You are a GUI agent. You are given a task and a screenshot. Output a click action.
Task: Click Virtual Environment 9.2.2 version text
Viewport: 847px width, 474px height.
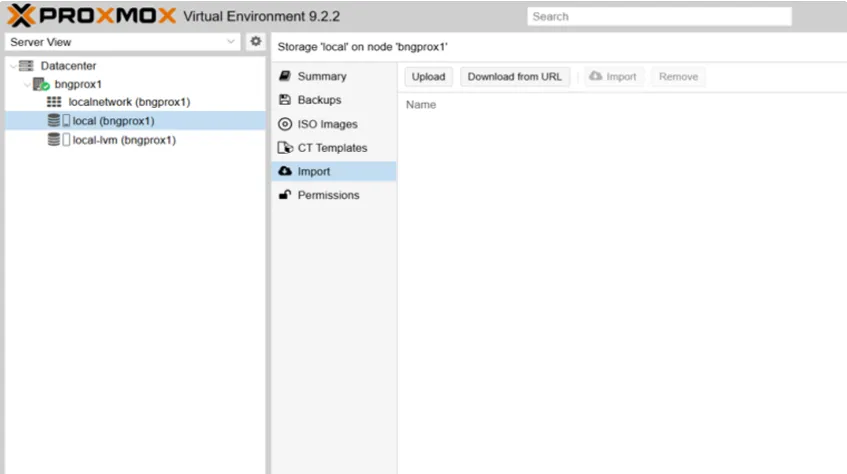pyautogui.click(x=261, y=16)
